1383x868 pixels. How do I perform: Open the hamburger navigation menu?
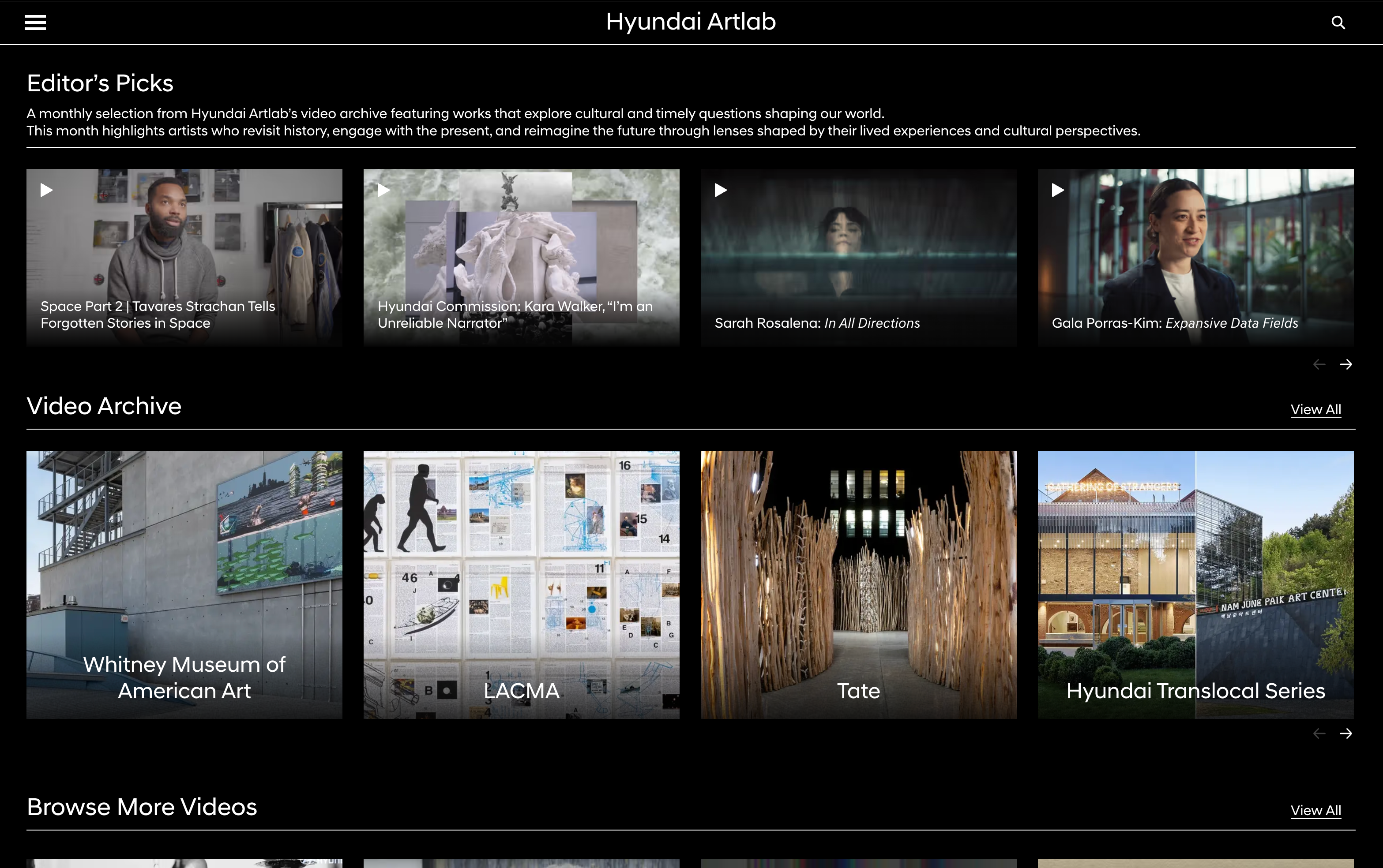pyautogui.click(x=35, y=22)
